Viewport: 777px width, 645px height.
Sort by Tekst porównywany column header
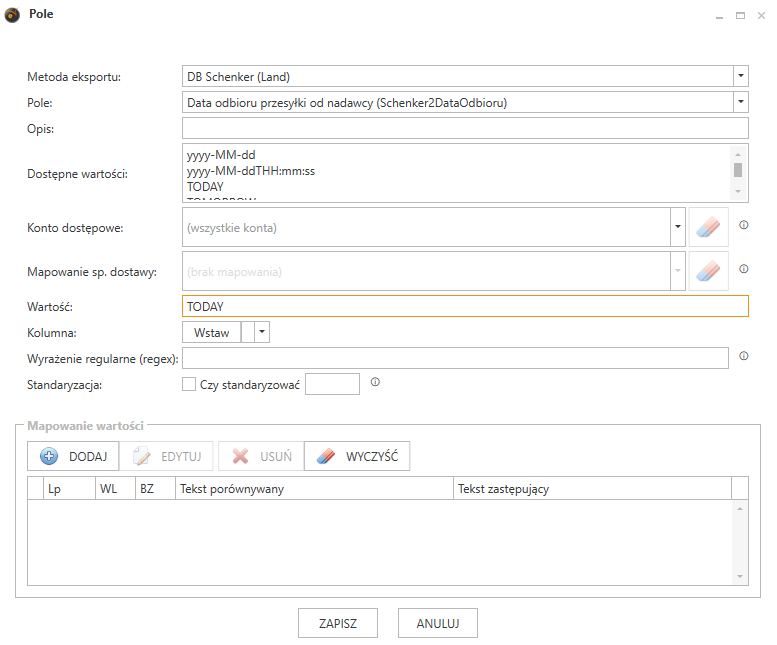[314, 488]
